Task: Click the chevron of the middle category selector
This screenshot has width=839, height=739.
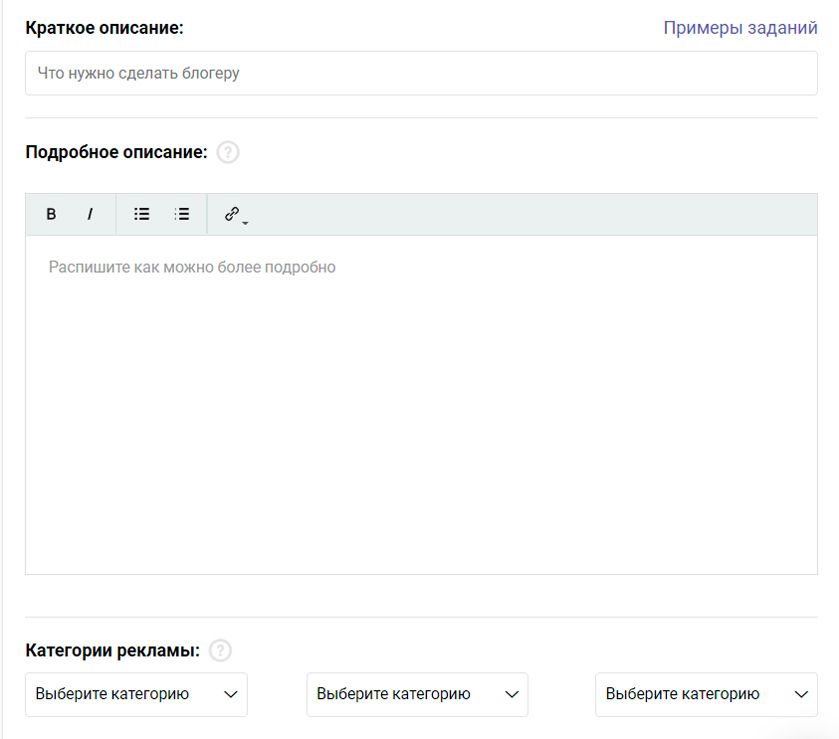Action: click(512, 694)
